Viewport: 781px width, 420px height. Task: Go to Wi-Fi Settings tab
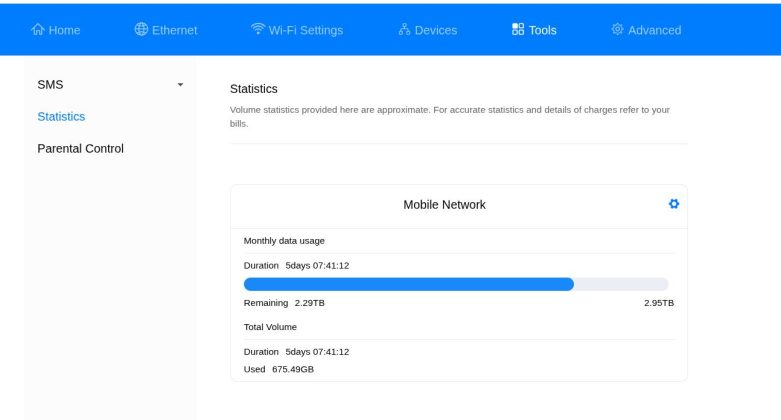click(306, 30)
